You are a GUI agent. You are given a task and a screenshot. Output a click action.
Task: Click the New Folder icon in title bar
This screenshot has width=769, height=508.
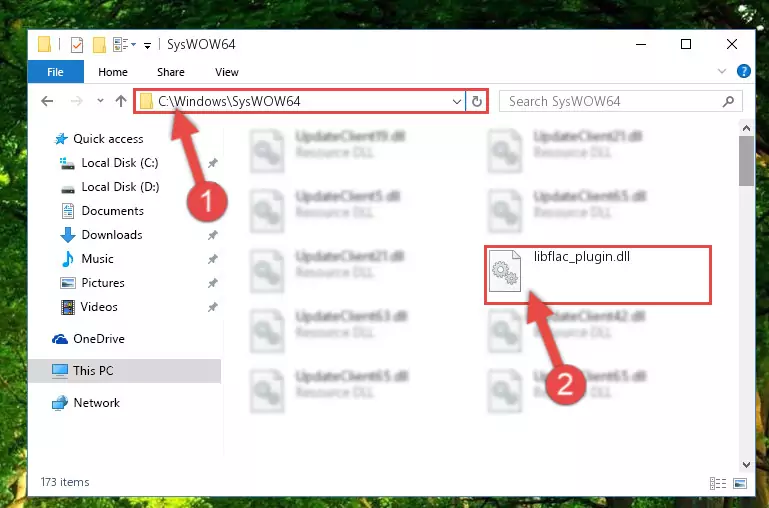[99, 45]
